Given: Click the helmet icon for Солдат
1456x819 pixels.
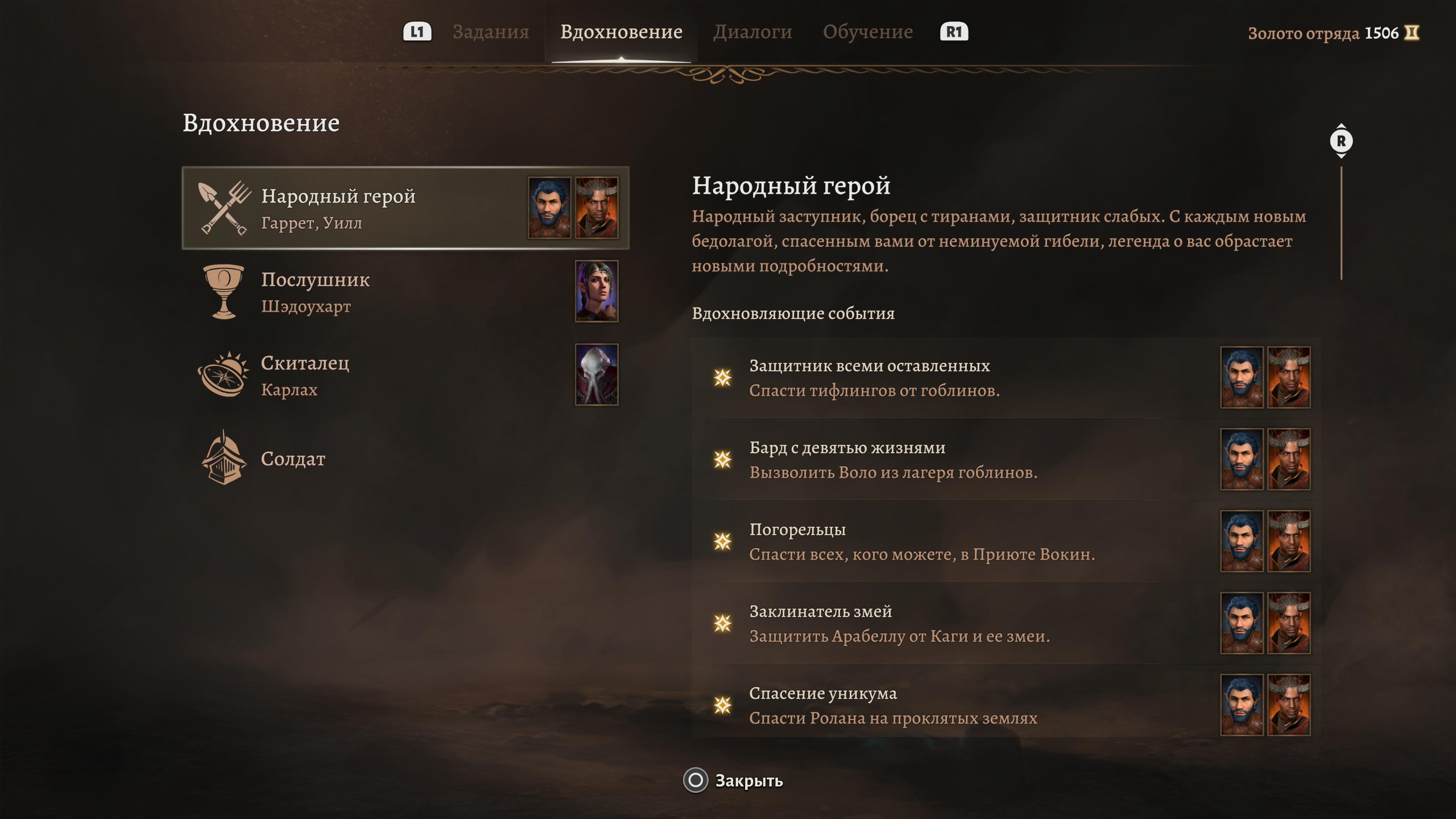Looking at the screenshot, I should [x=224, y=458].
